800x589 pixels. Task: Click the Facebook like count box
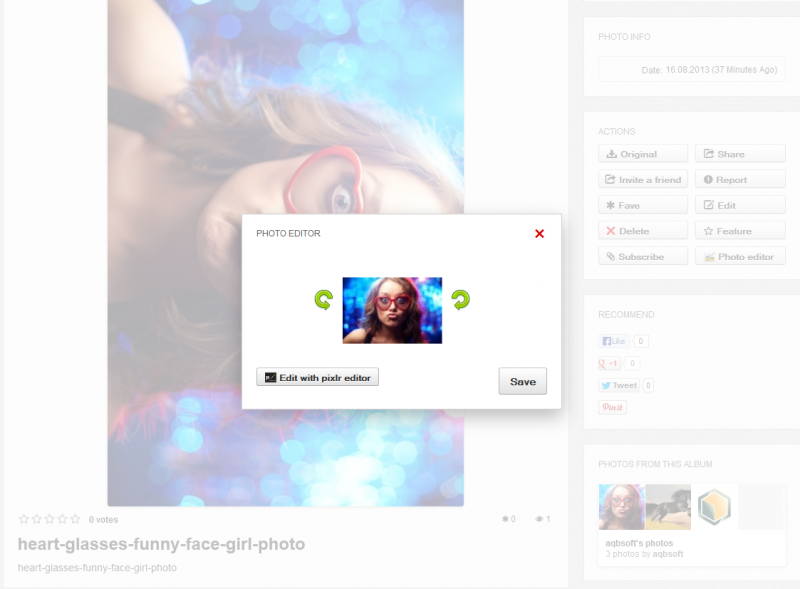641,341
